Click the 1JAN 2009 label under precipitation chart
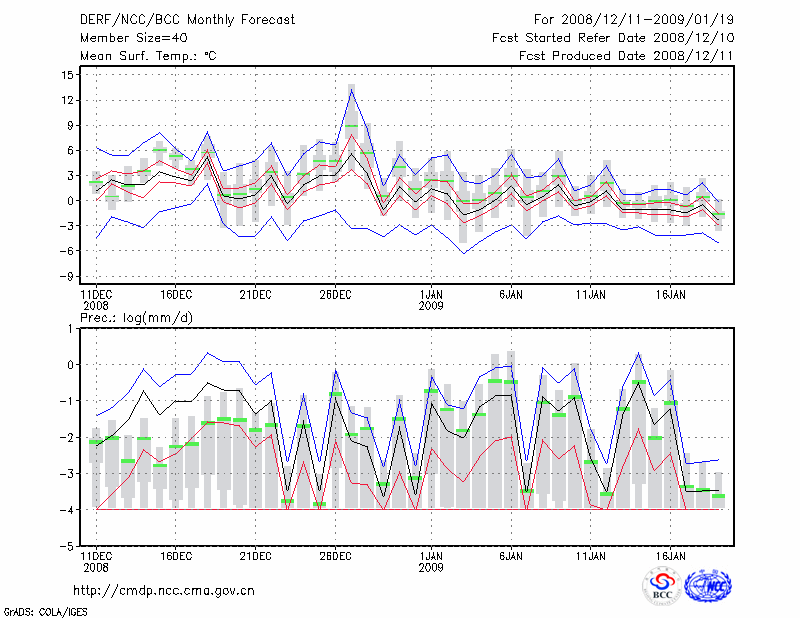Screen dimensions: 800x618 tap(431, 559)
